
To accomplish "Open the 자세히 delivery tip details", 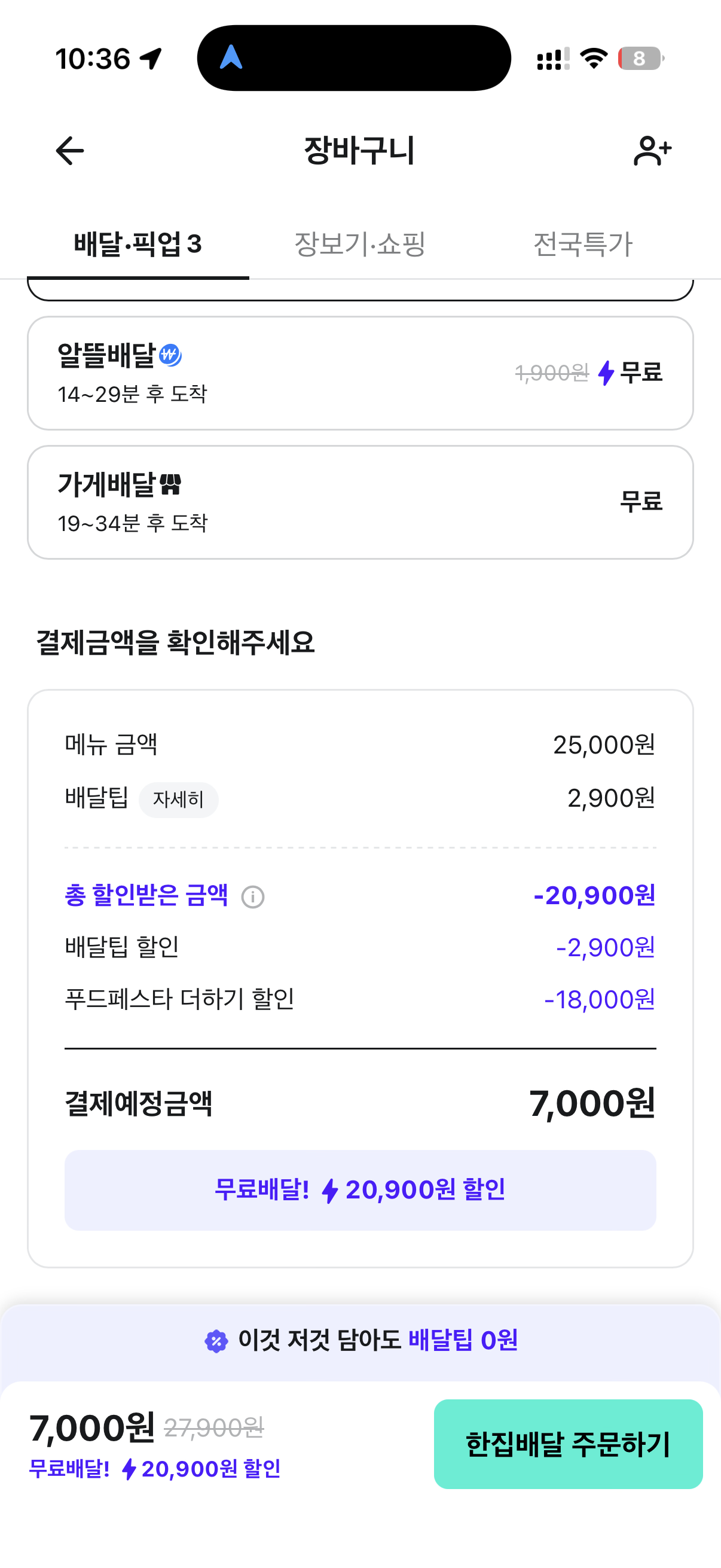I will pyautogui.click(x=178, y=799).
